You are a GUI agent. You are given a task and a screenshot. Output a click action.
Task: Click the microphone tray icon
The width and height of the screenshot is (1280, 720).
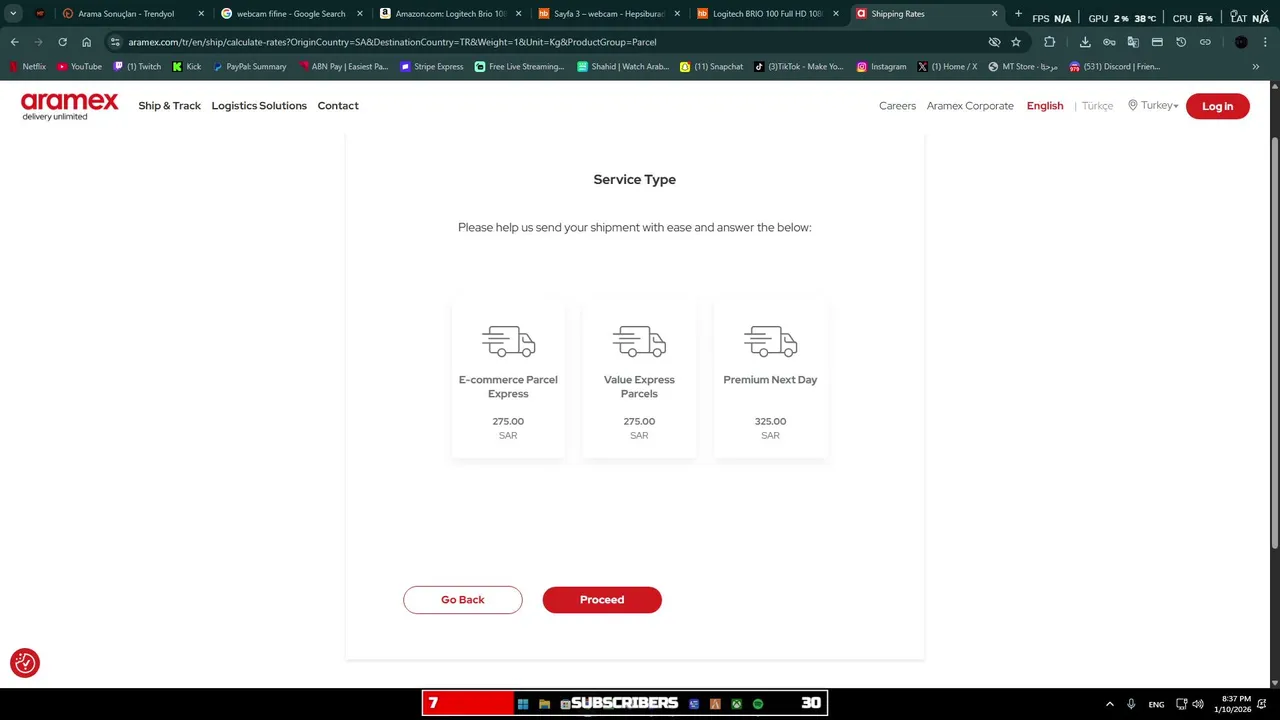coord(1131,704)
